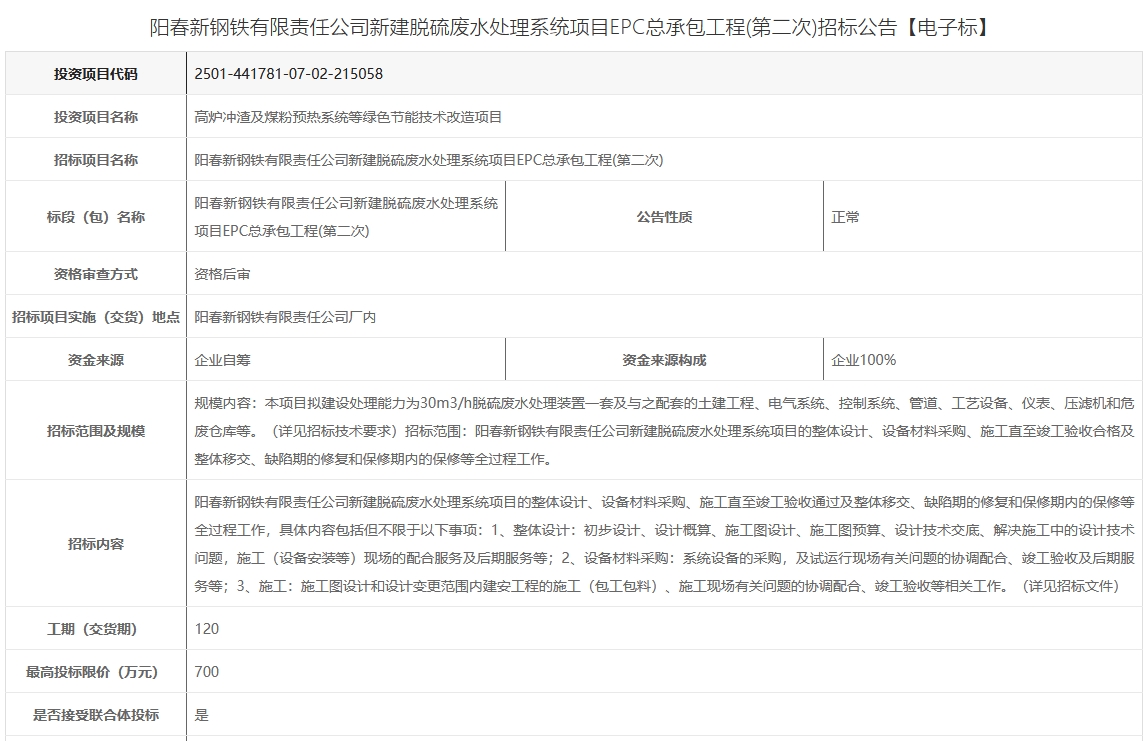Viewport: 1148px width, 741px height.
Task: Select the duration value 120
Action: pos(206,629)
